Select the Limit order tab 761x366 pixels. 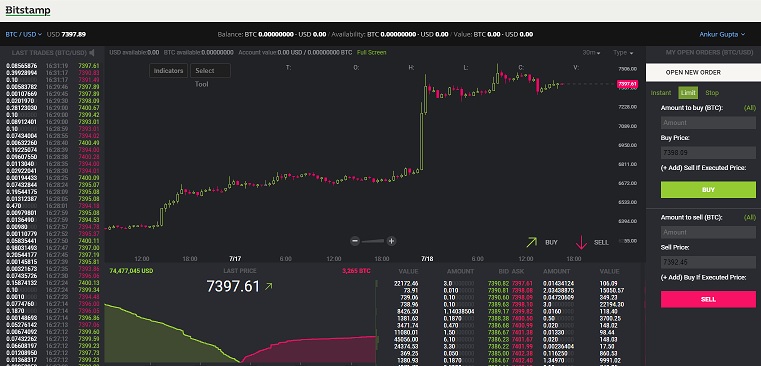[688, 93]
